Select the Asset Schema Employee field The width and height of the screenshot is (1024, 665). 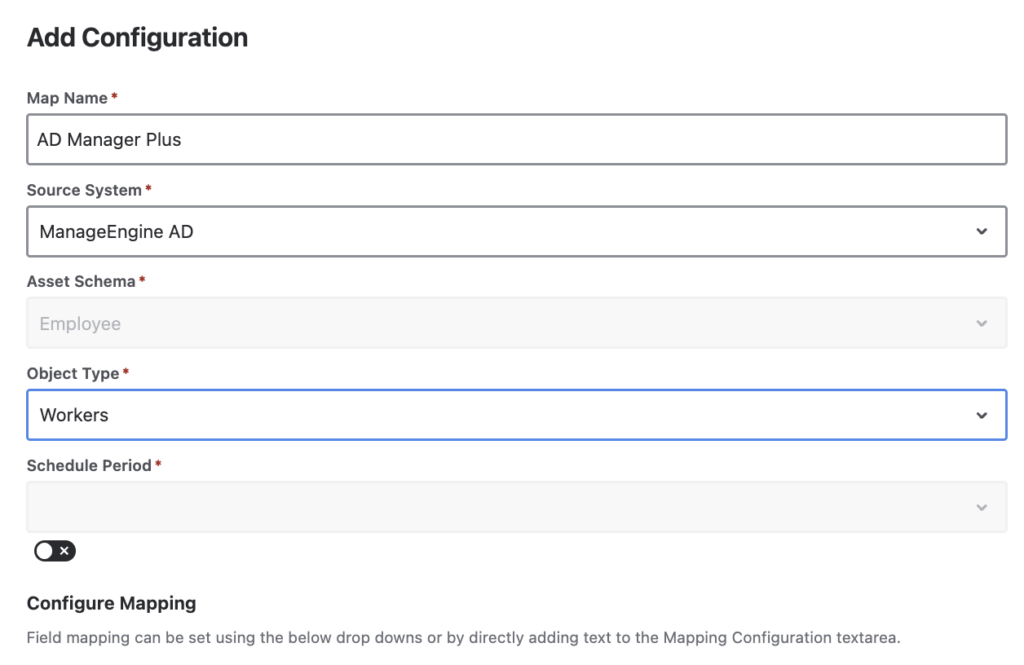click(x=500, y=324)
